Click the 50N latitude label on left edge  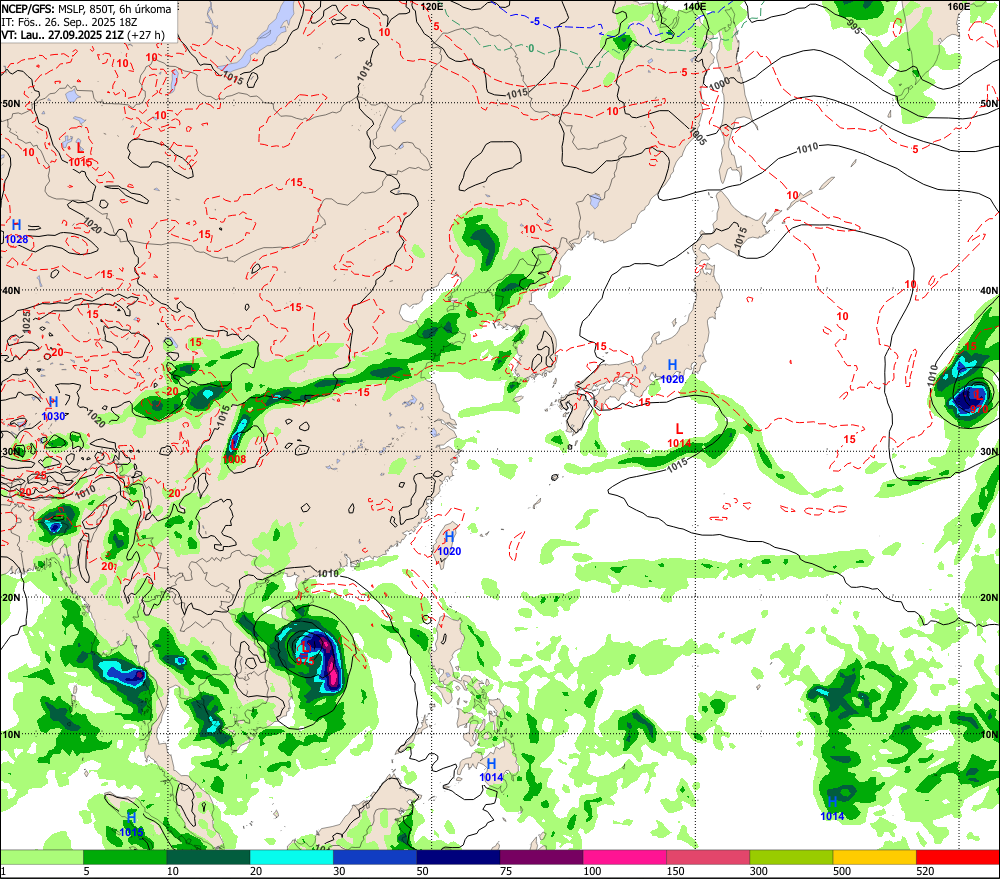pos(11,103)
